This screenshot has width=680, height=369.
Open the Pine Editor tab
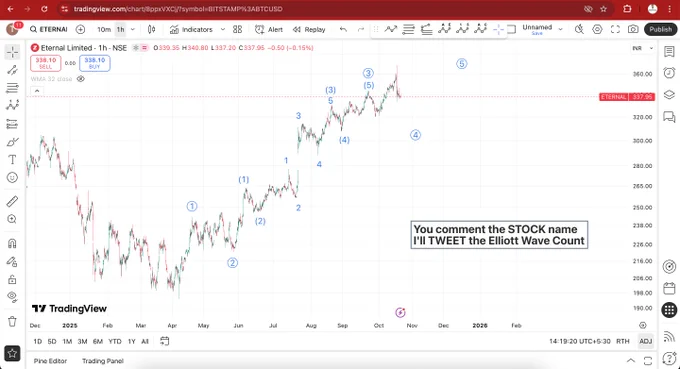(50, 361)
